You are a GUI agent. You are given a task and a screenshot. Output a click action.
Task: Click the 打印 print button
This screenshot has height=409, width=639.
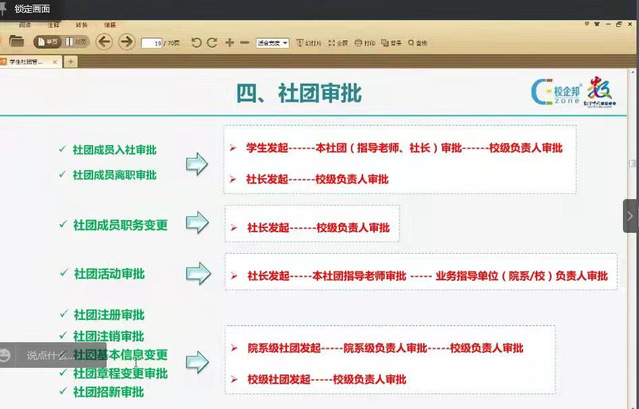367,43
